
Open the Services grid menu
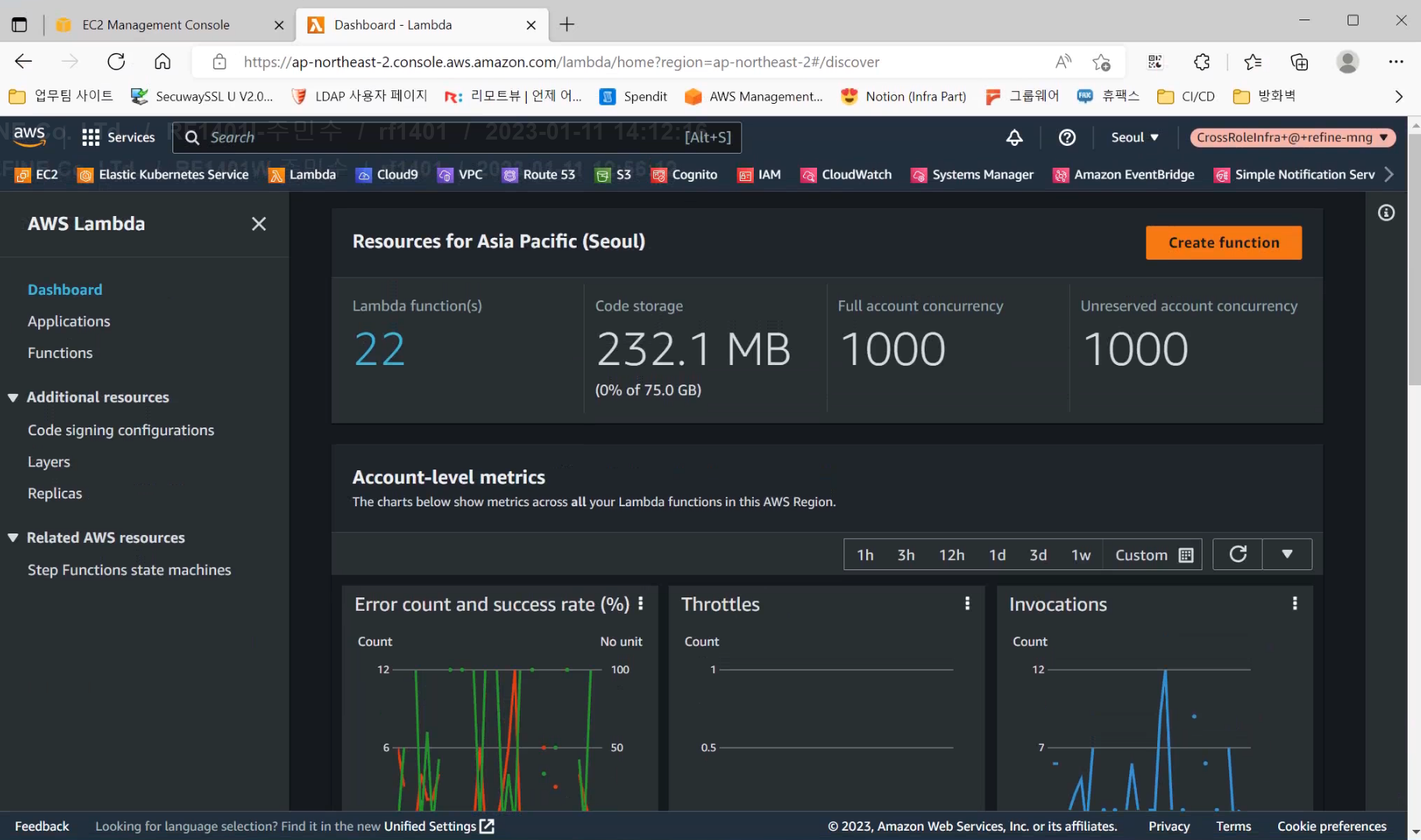pyautogui.click(x=119, y=137)
